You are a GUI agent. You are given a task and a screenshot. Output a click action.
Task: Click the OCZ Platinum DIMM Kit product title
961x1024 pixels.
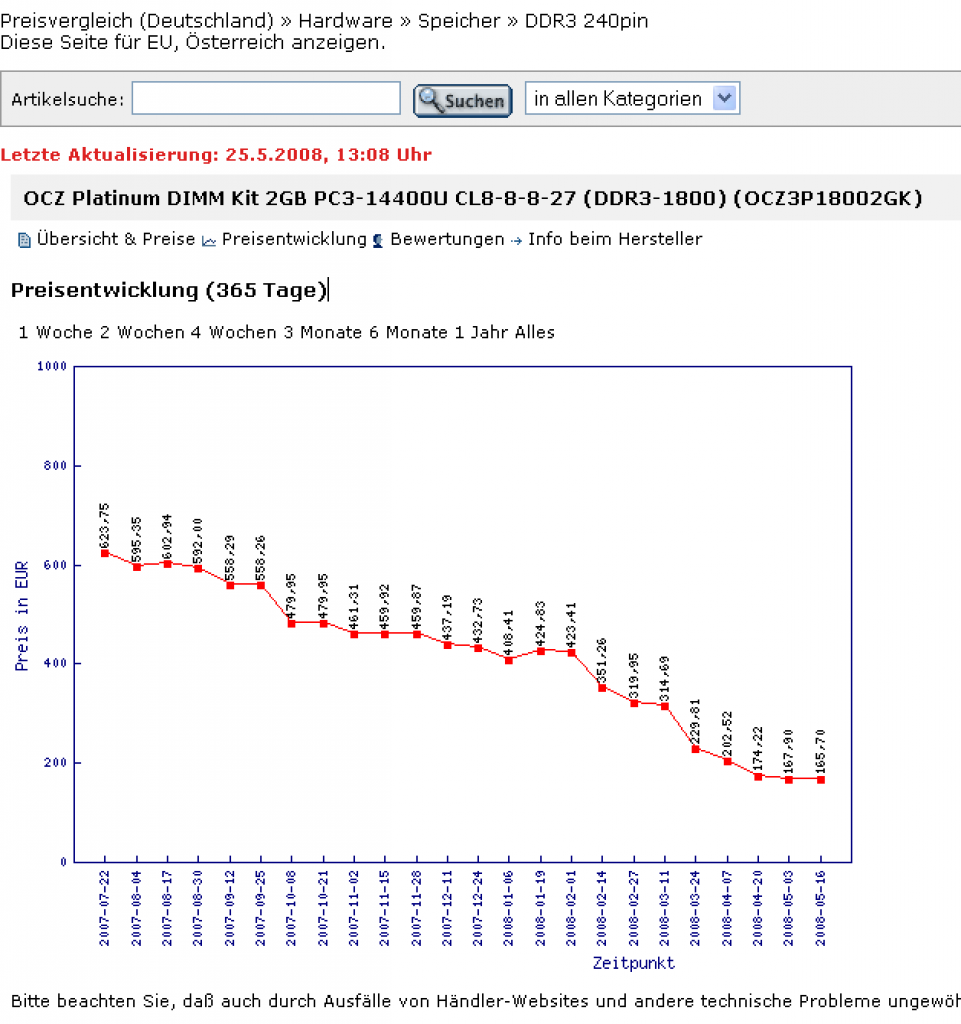click(x=473, y=198)
